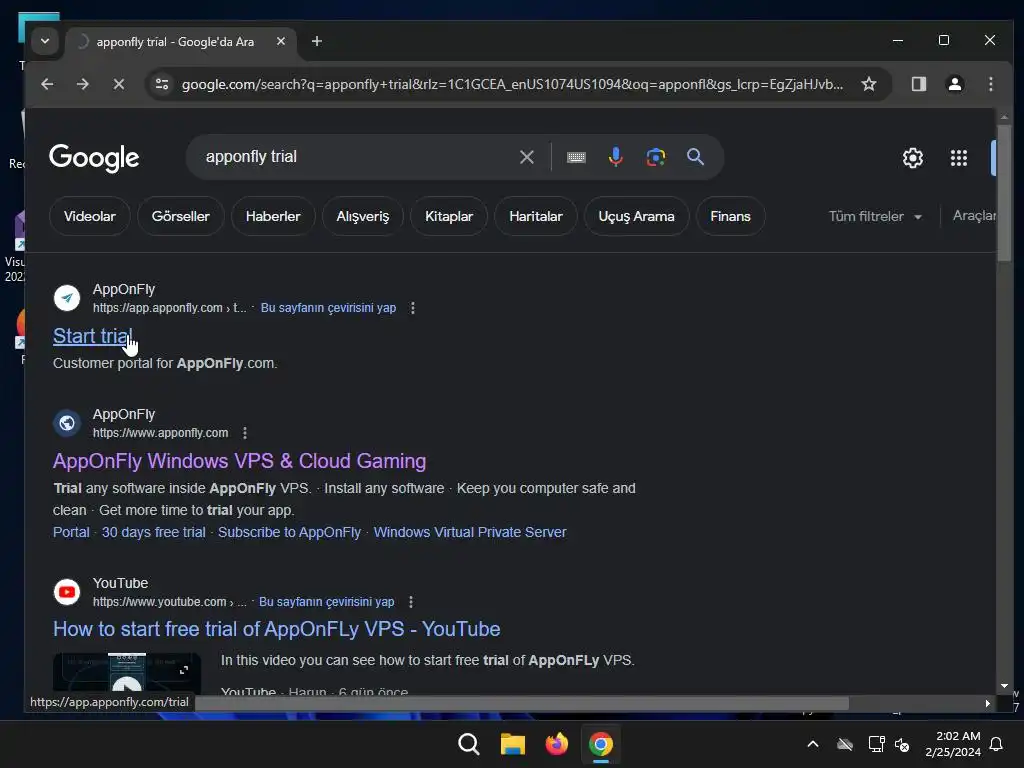Switch to Görseller results
1024x768 pixels.
click(x=181, y=216)
